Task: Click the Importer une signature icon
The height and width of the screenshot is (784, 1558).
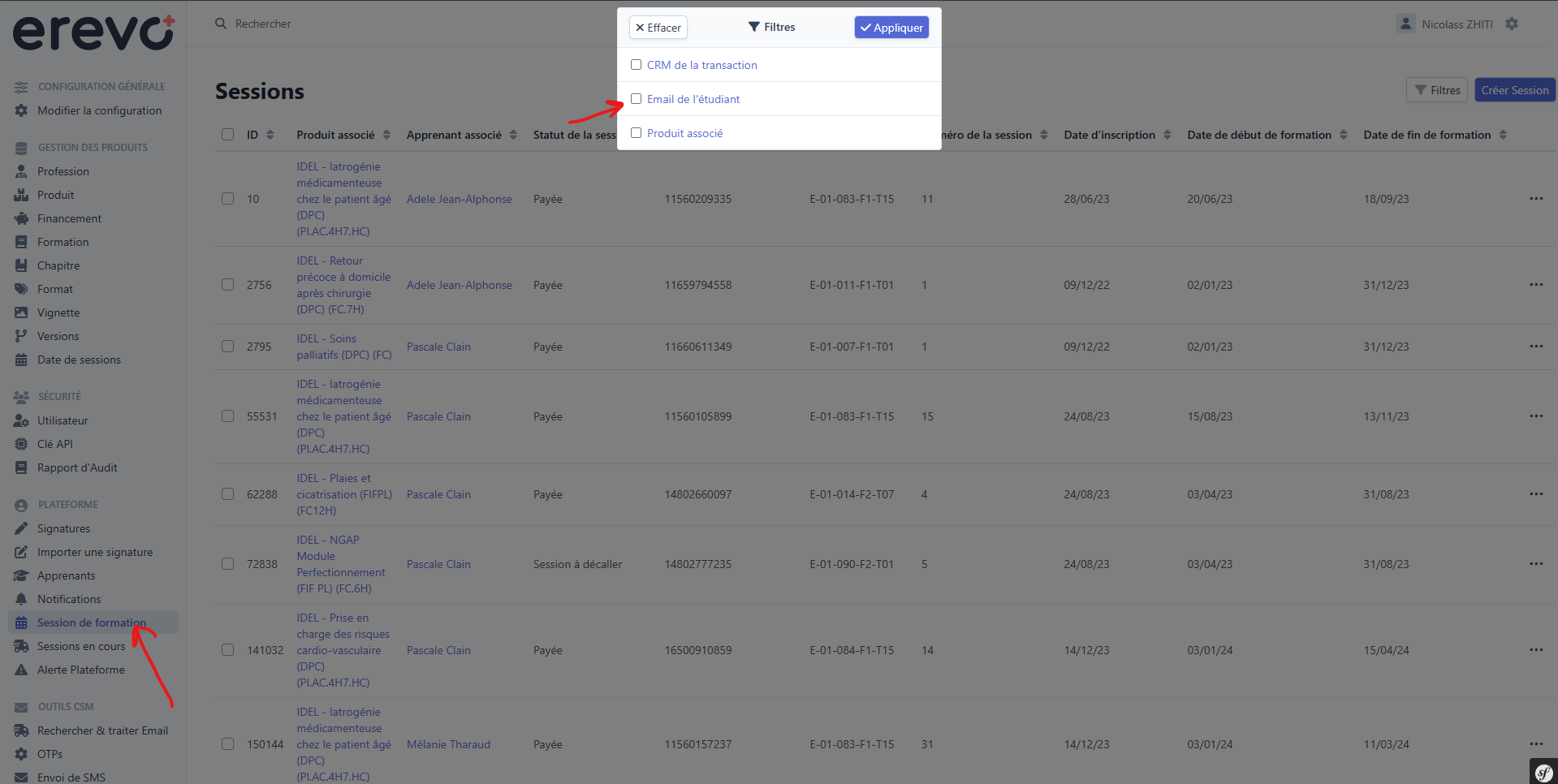Action: click(x=21, y=552)
